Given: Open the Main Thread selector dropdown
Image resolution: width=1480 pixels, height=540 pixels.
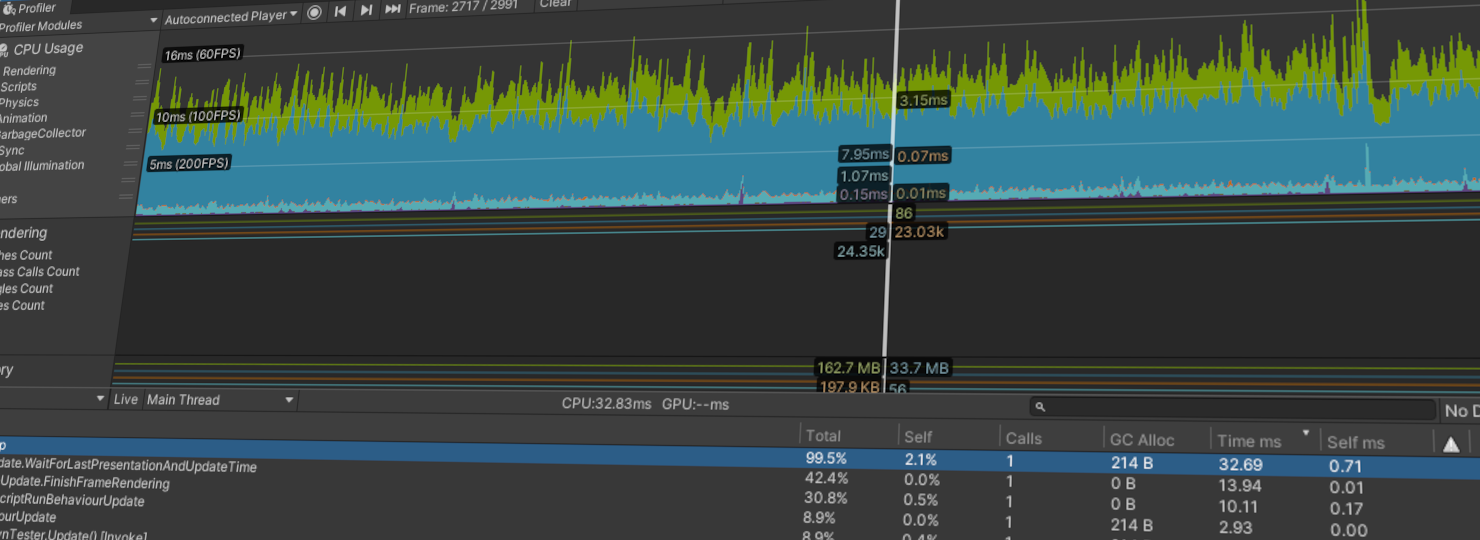Looking at the screenshot, I should point(220,400).
